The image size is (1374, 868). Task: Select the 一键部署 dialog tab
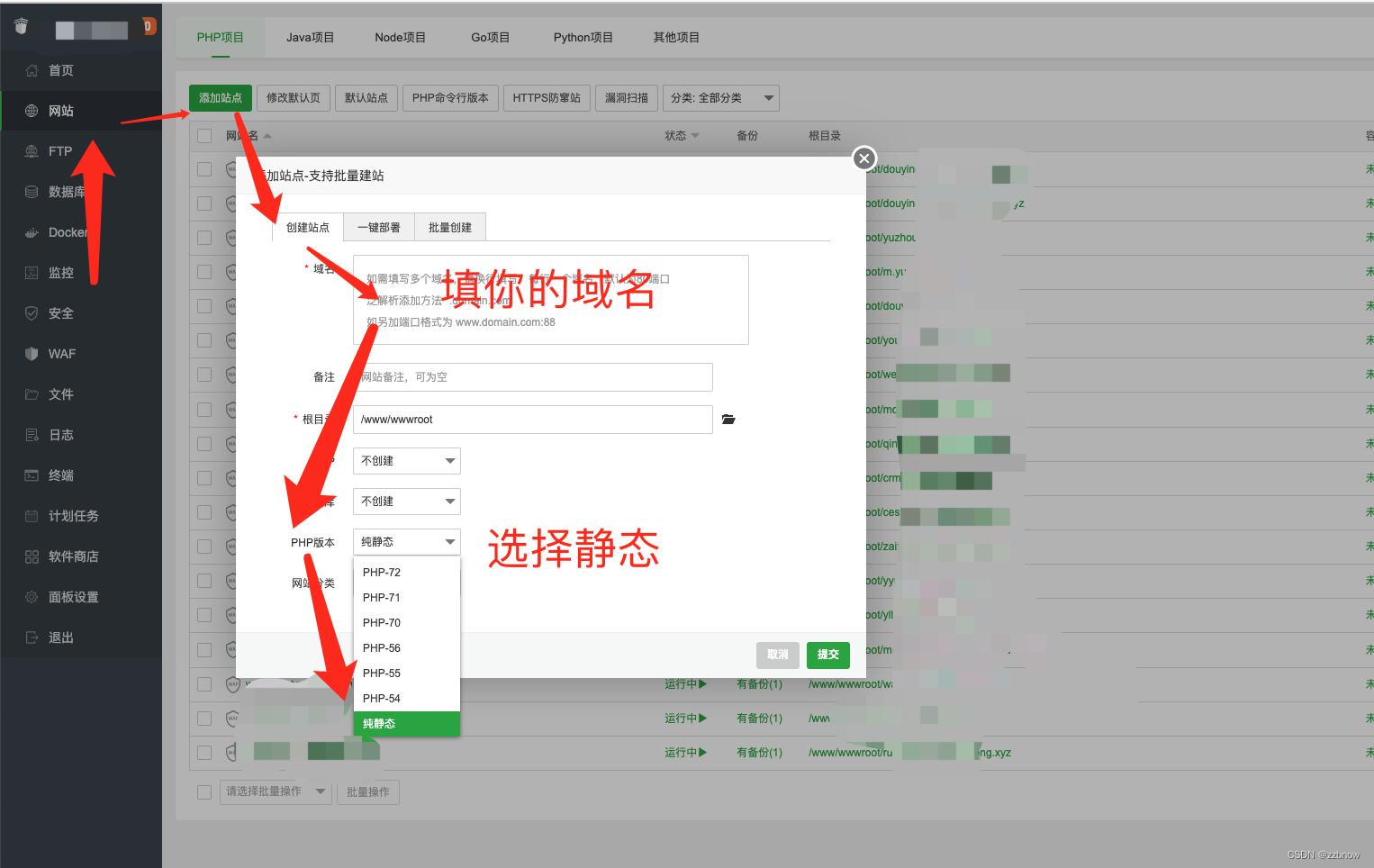coord(379,228)
